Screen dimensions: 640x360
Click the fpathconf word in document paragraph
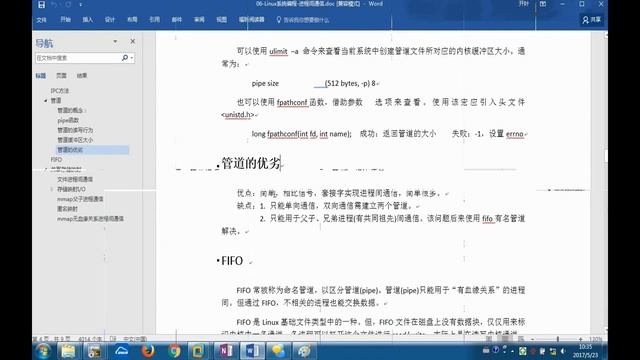pos(292,102)
